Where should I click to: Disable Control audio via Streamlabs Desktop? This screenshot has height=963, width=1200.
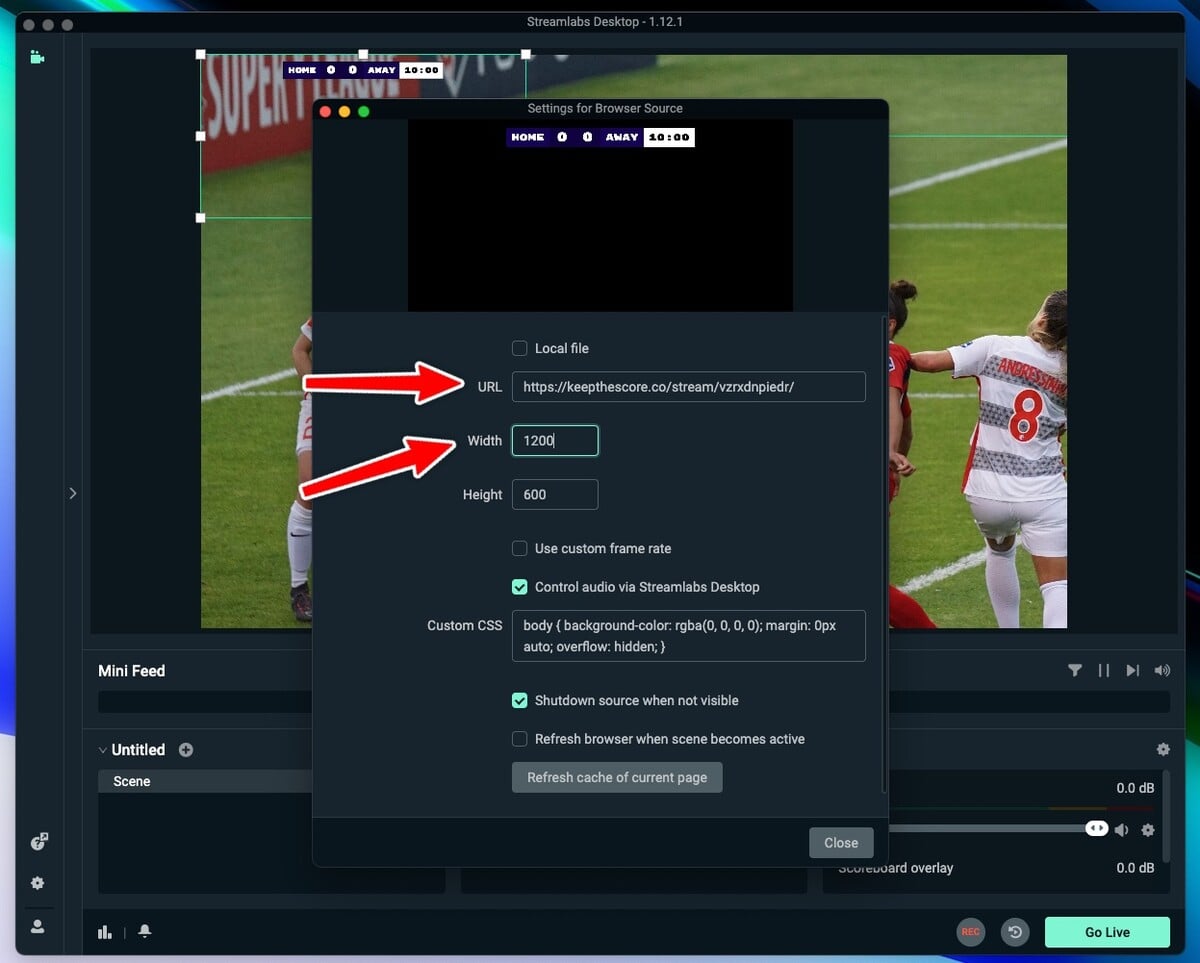click(x=519, y=587)
